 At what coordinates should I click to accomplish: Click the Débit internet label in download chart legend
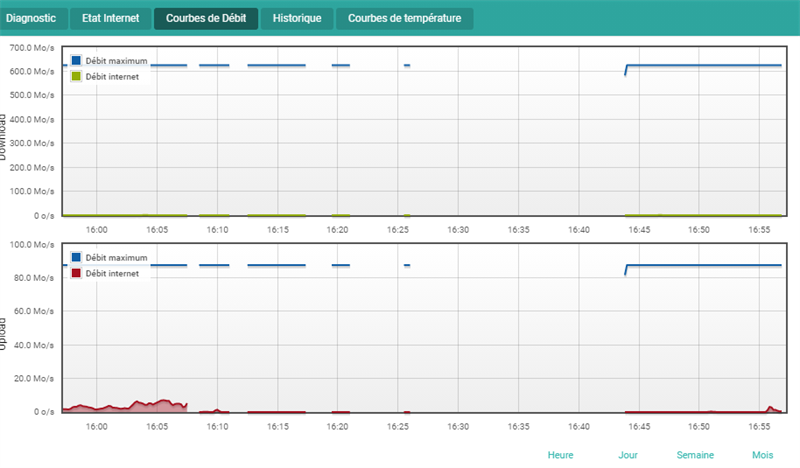point(112,77)
